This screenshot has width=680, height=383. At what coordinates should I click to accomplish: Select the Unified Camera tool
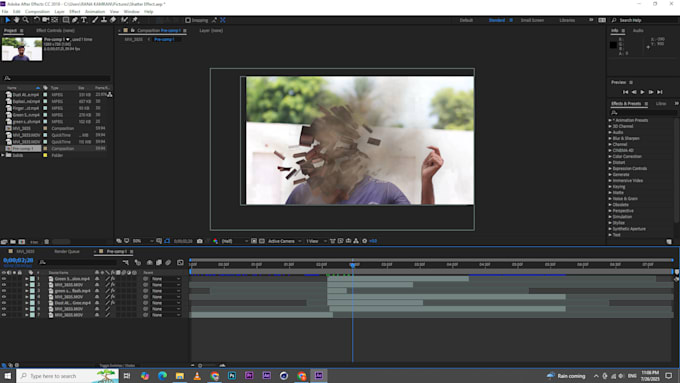point(46,20)
